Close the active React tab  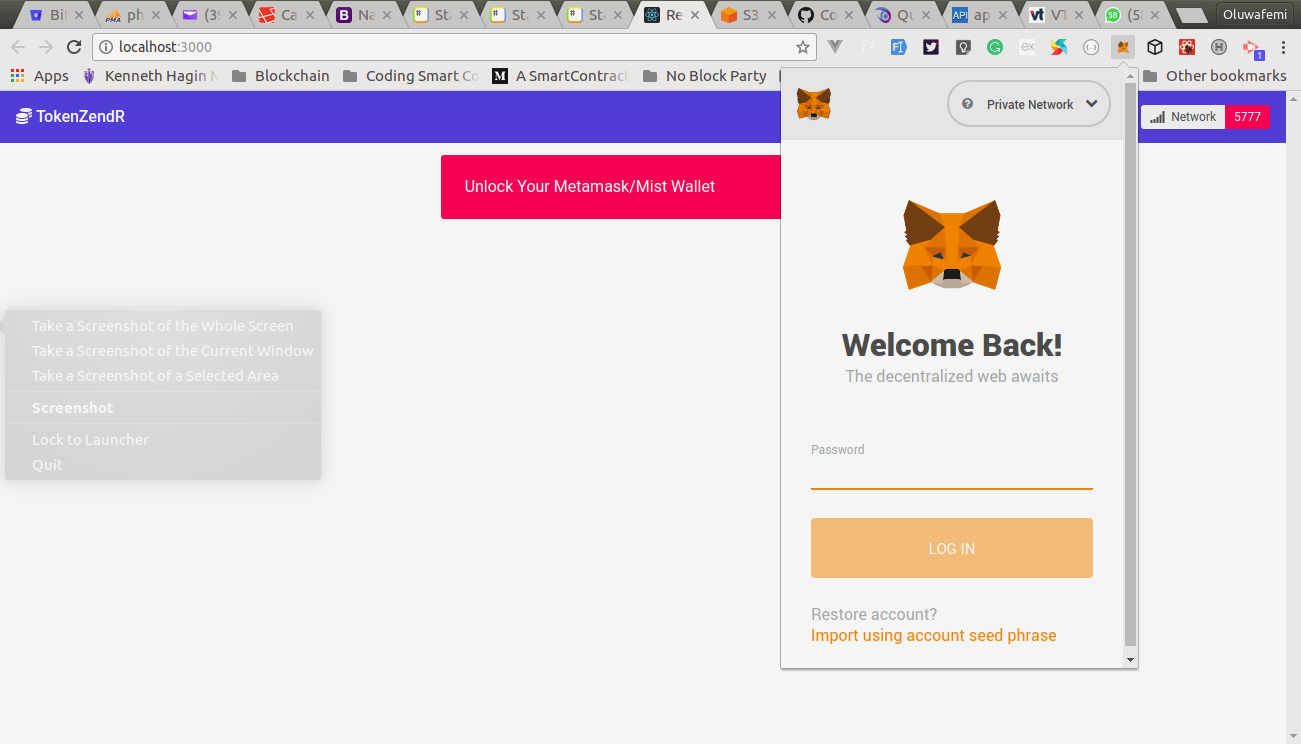click(x=693, y=15)
